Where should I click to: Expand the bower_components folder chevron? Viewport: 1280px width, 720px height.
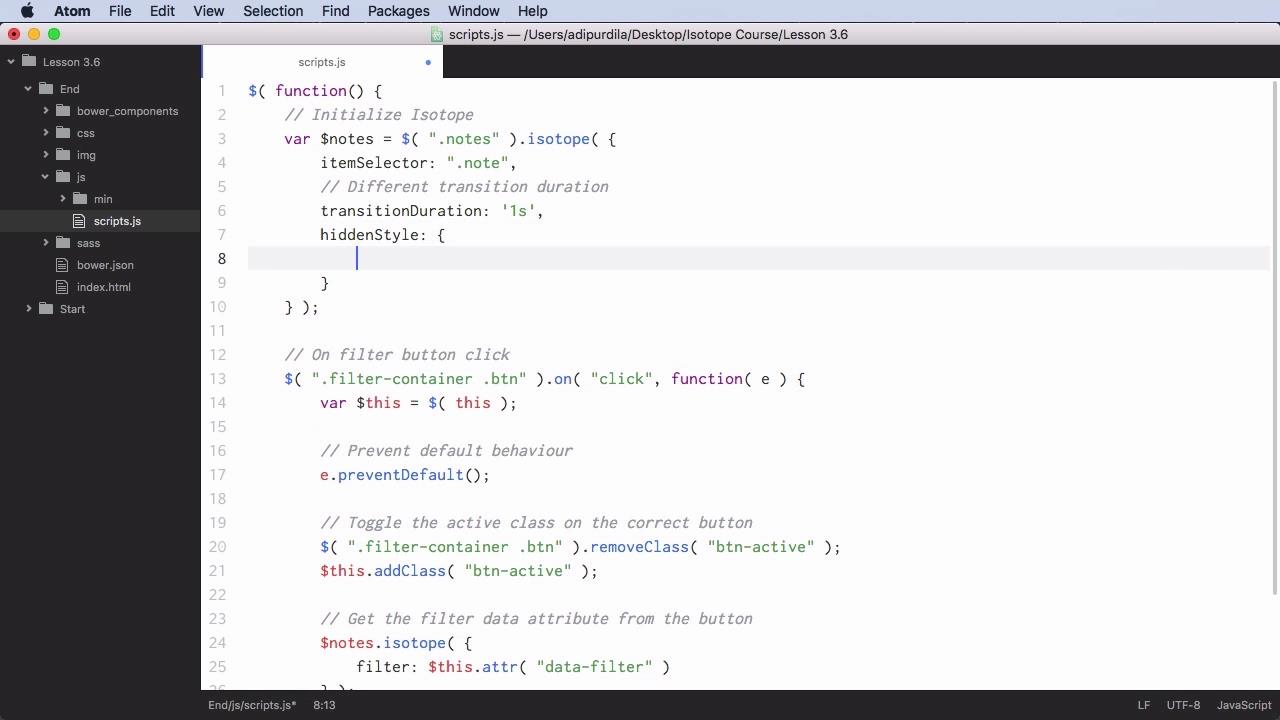[46, 111]
